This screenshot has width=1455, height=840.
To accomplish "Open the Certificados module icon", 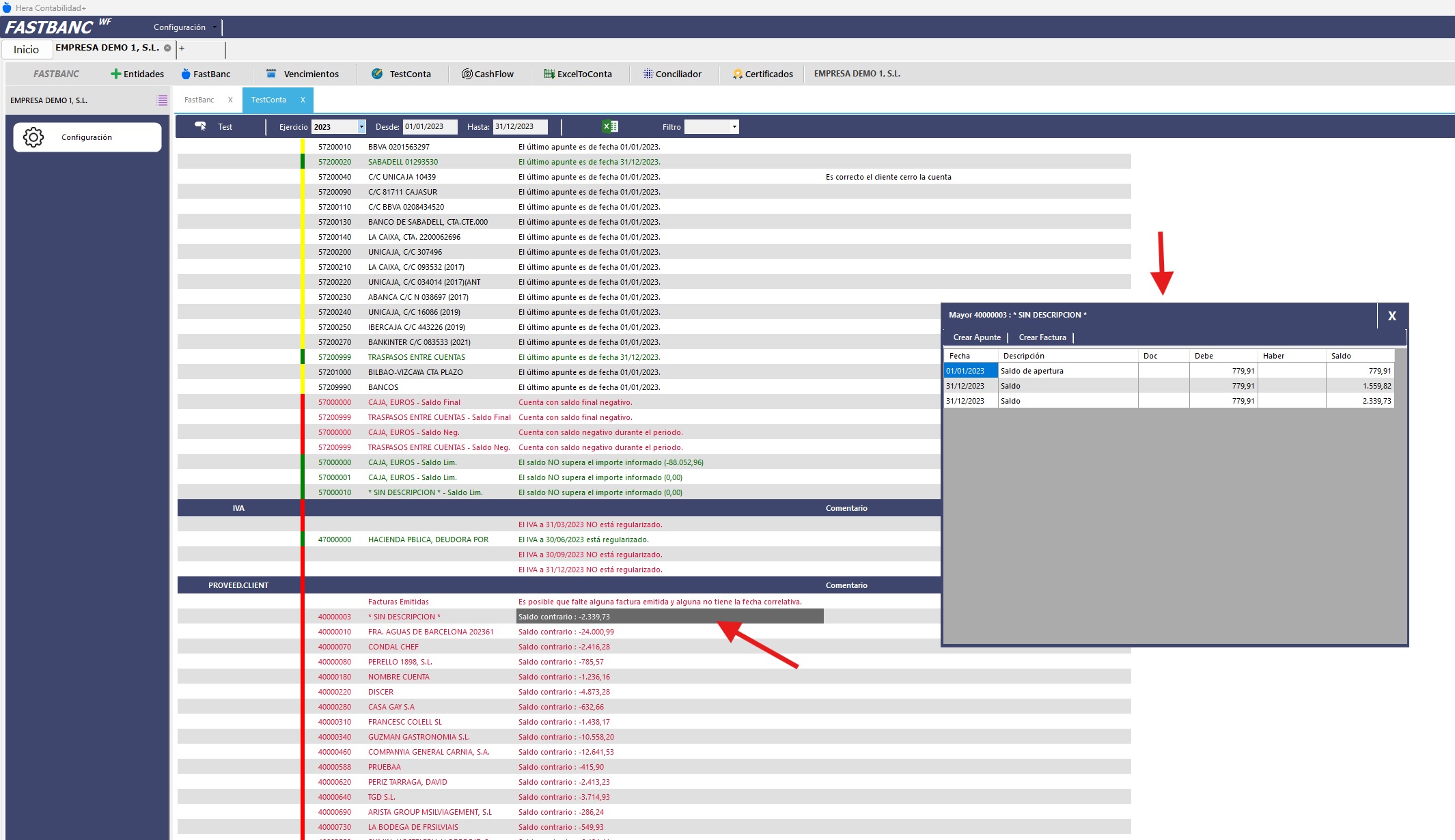I will click(x=738, y=74).
